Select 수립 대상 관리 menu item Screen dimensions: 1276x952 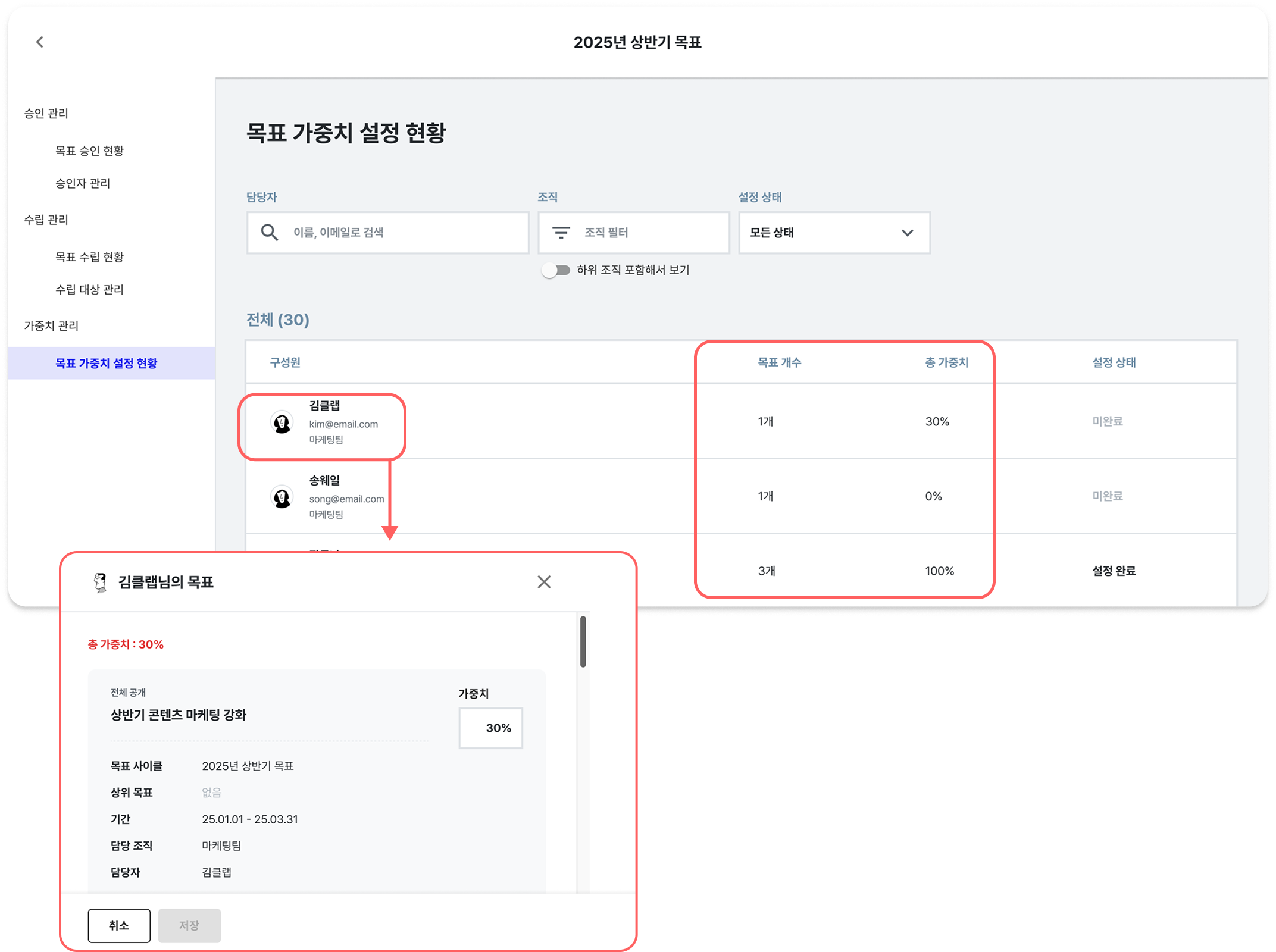[90, 290]
